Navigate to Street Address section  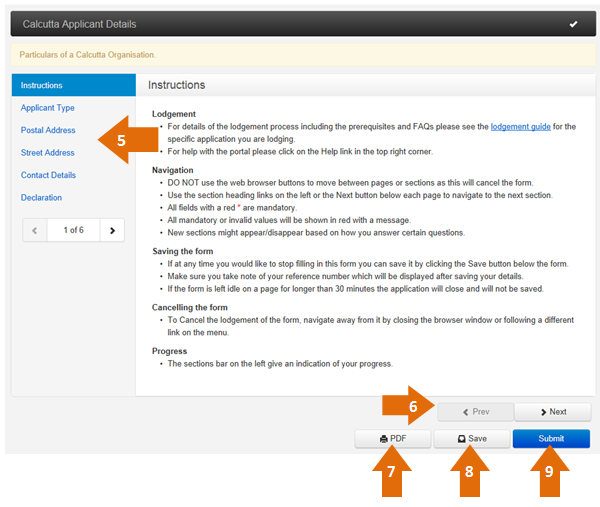pyautogui.click(x=47, y=153)
